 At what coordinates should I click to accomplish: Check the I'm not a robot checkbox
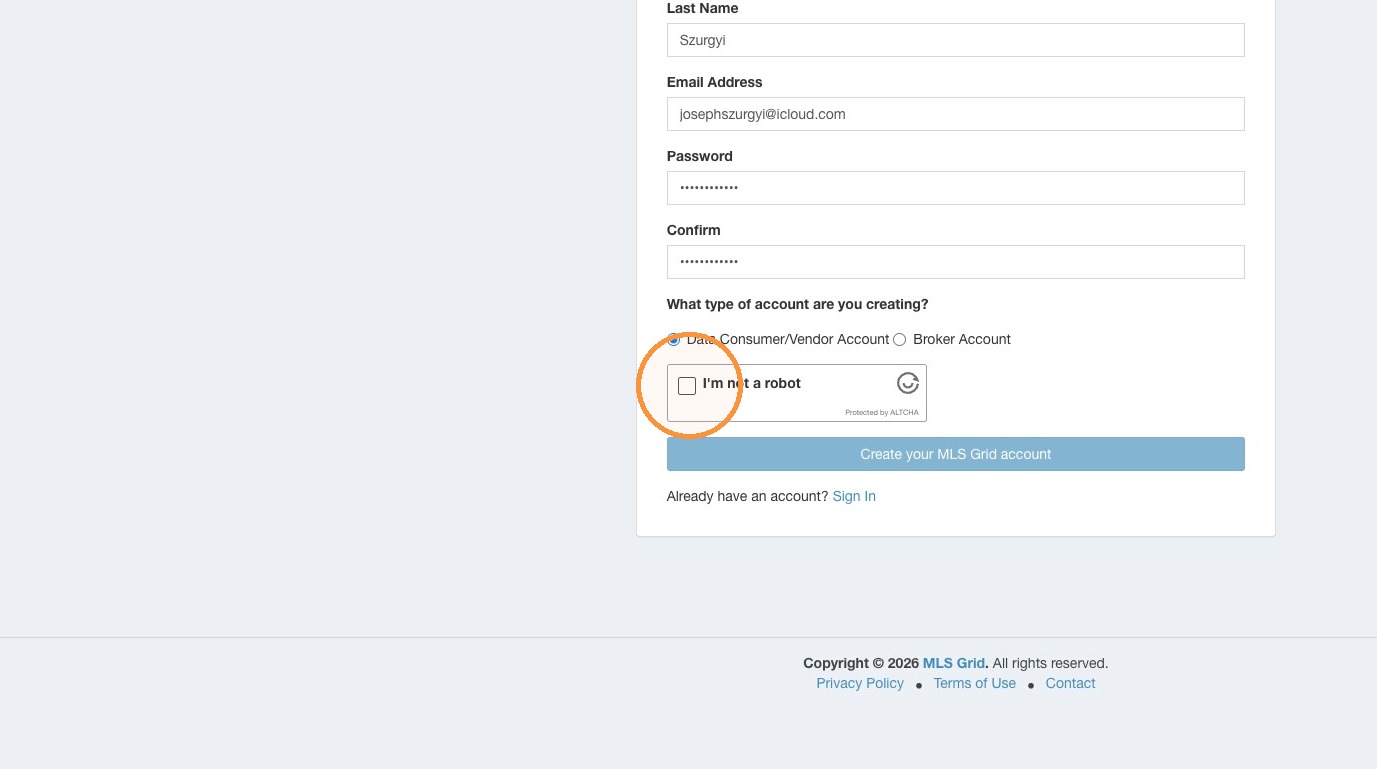pyautogui.click(x=687, y=386)
